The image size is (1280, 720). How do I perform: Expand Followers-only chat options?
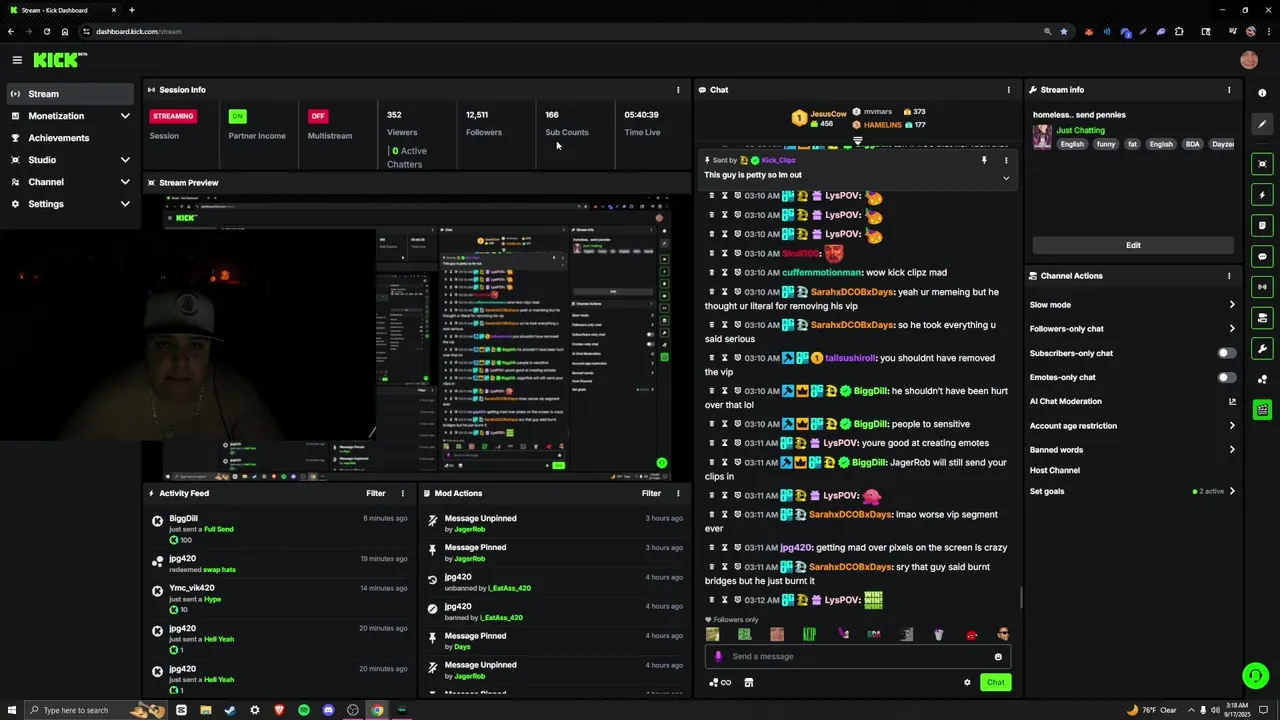coord(1232,329)
